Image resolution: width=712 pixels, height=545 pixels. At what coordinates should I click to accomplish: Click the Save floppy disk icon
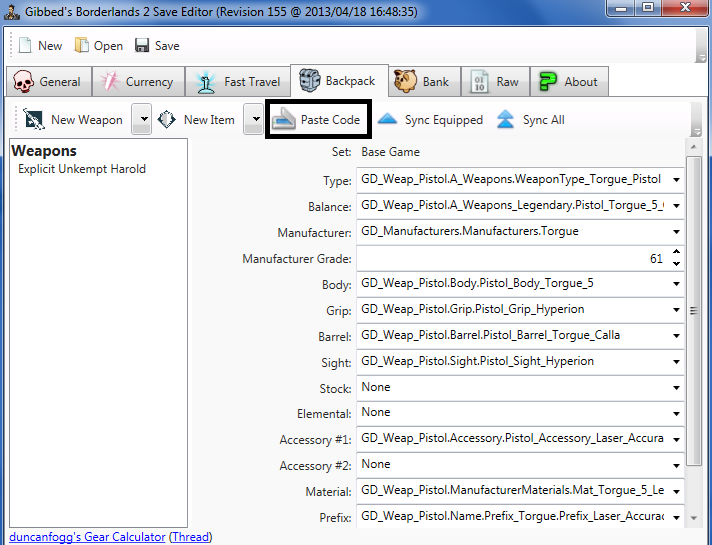[142, 46]
